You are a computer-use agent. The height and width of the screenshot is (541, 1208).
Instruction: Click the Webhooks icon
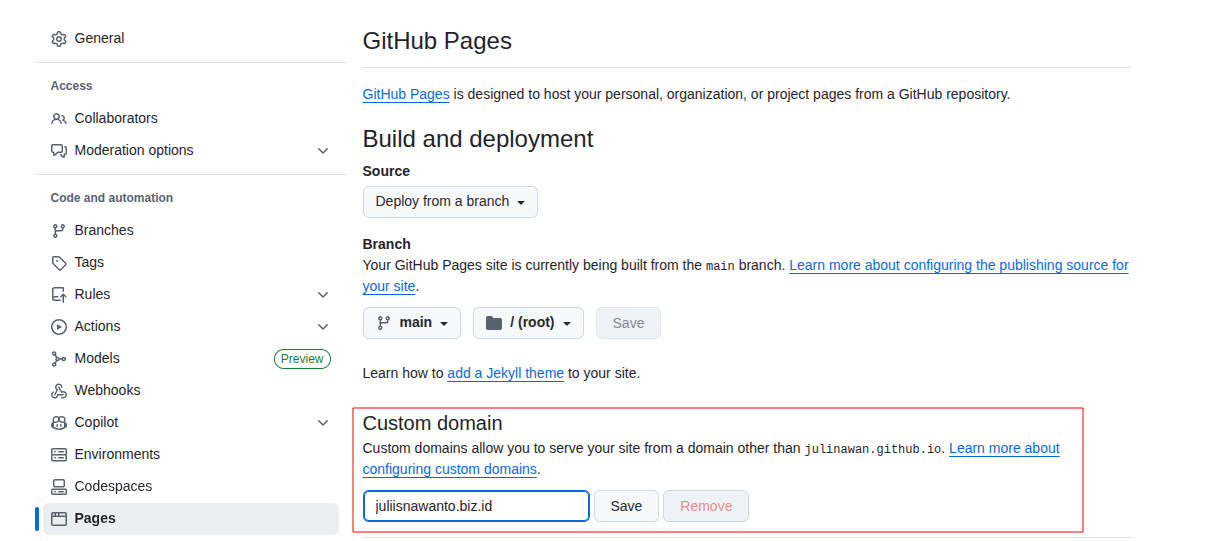click(58, 390)
